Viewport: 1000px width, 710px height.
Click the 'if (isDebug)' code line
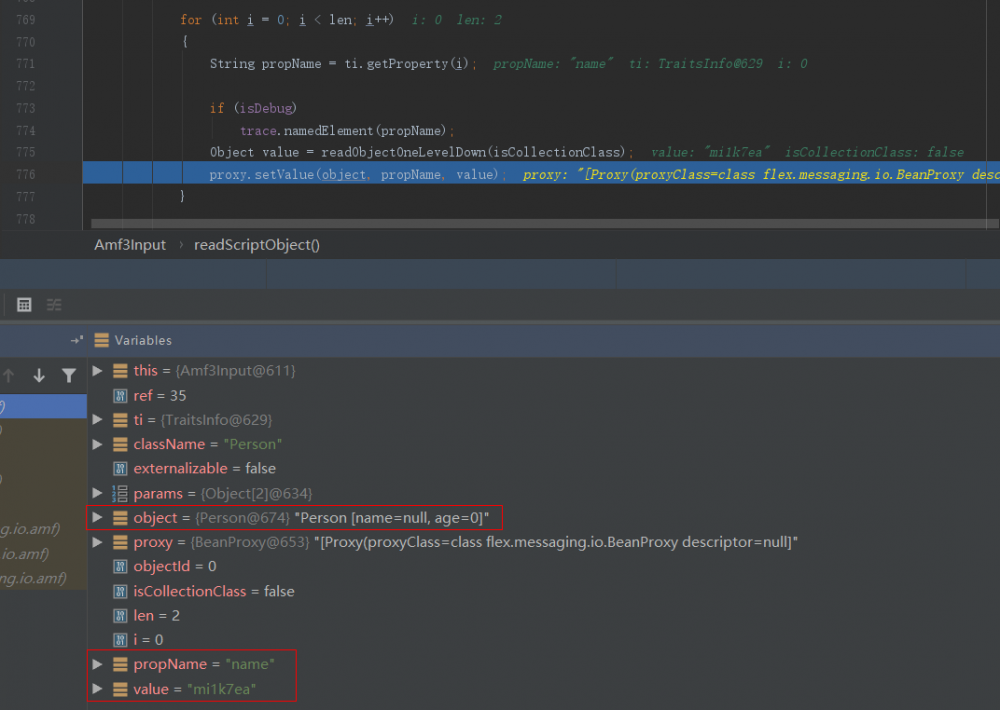(x=253, y=108)
